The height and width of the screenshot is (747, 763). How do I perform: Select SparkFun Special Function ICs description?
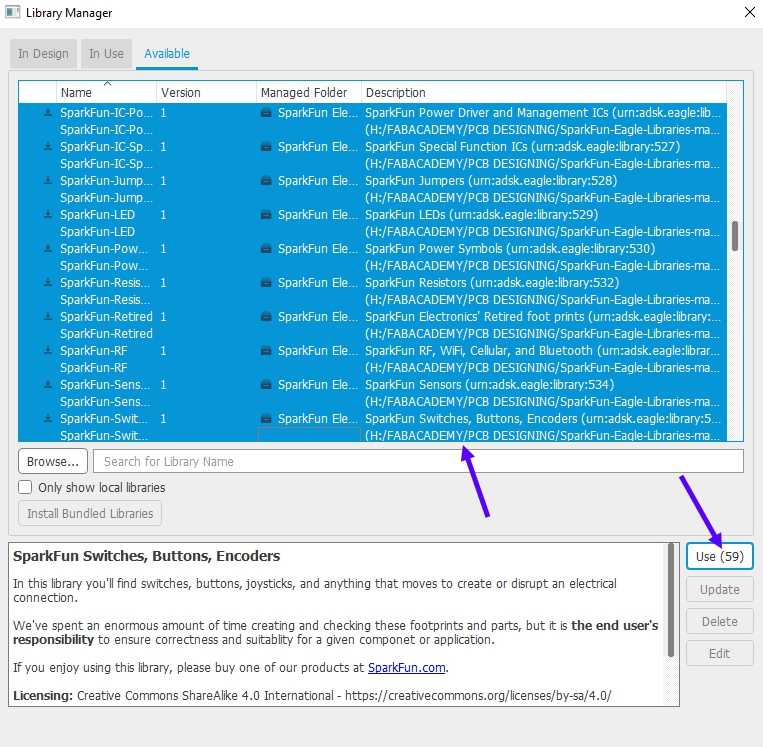[523, 147]
